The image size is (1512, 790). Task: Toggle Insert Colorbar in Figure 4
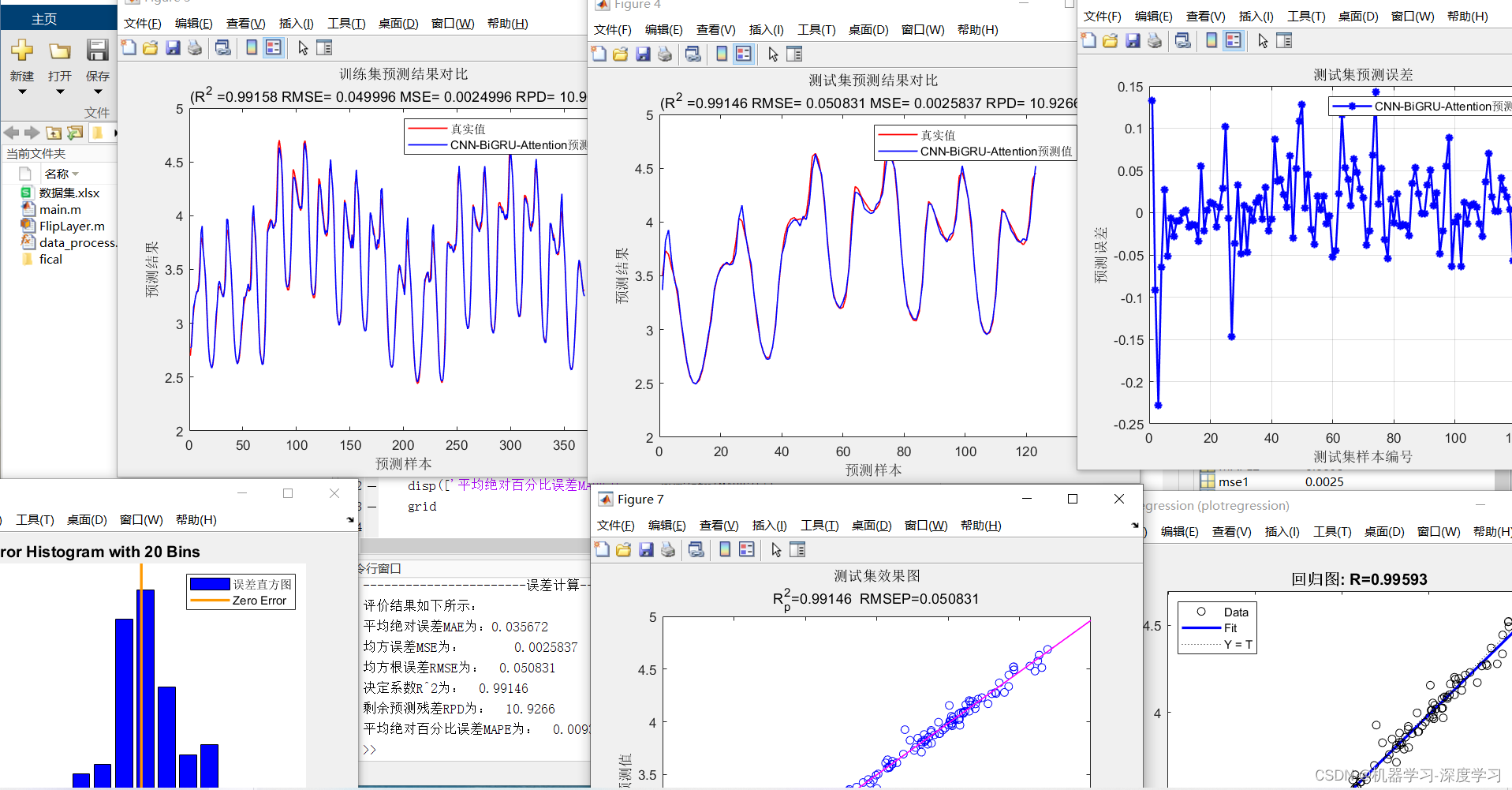[722, 54]
